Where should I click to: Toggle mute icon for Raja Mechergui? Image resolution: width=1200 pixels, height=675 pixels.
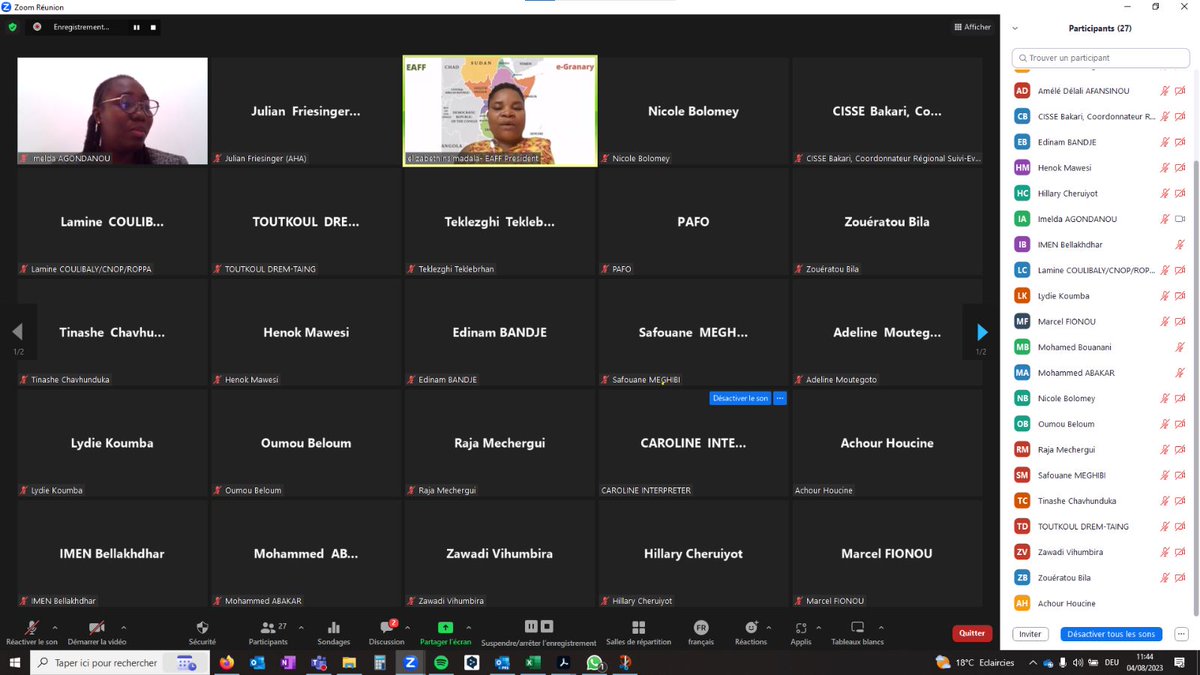[x=1165, y=449]
